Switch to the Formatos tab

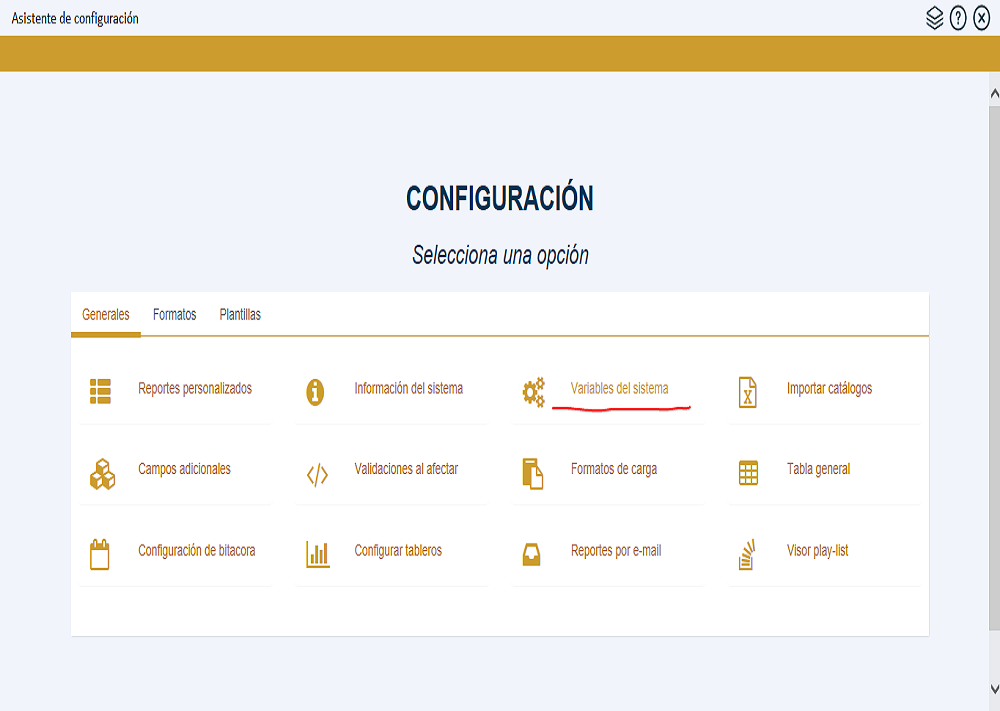[174, 314]
